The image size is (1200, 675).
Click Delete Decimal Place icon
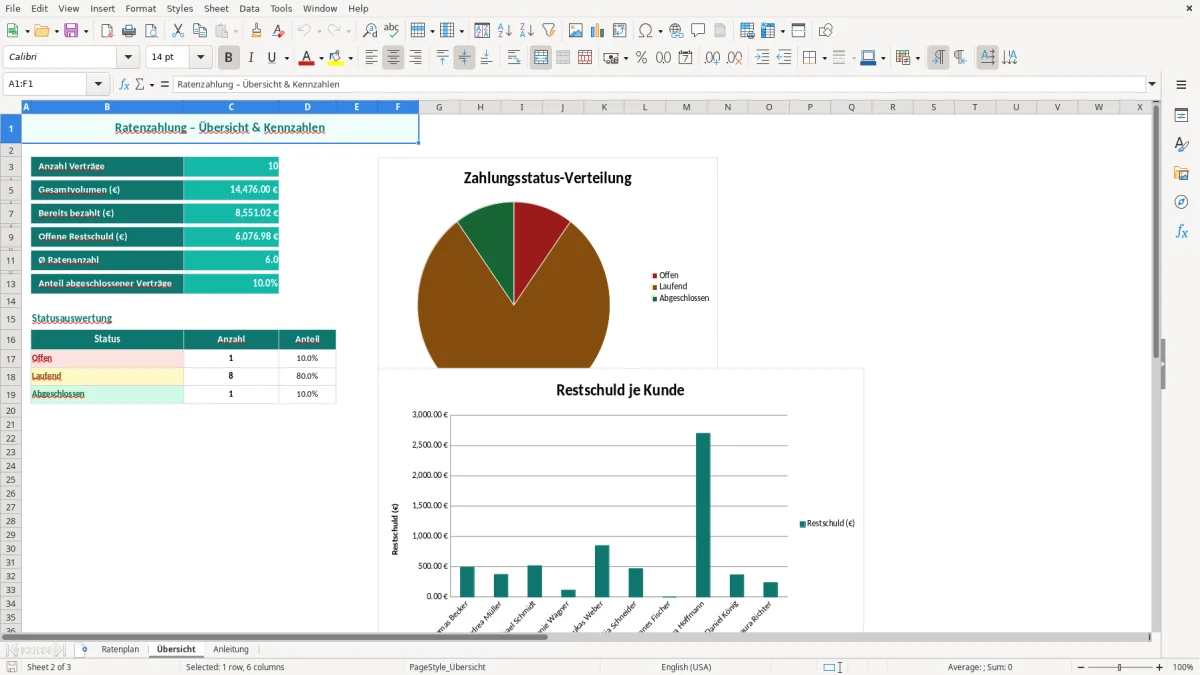click(x=735, y=58)
